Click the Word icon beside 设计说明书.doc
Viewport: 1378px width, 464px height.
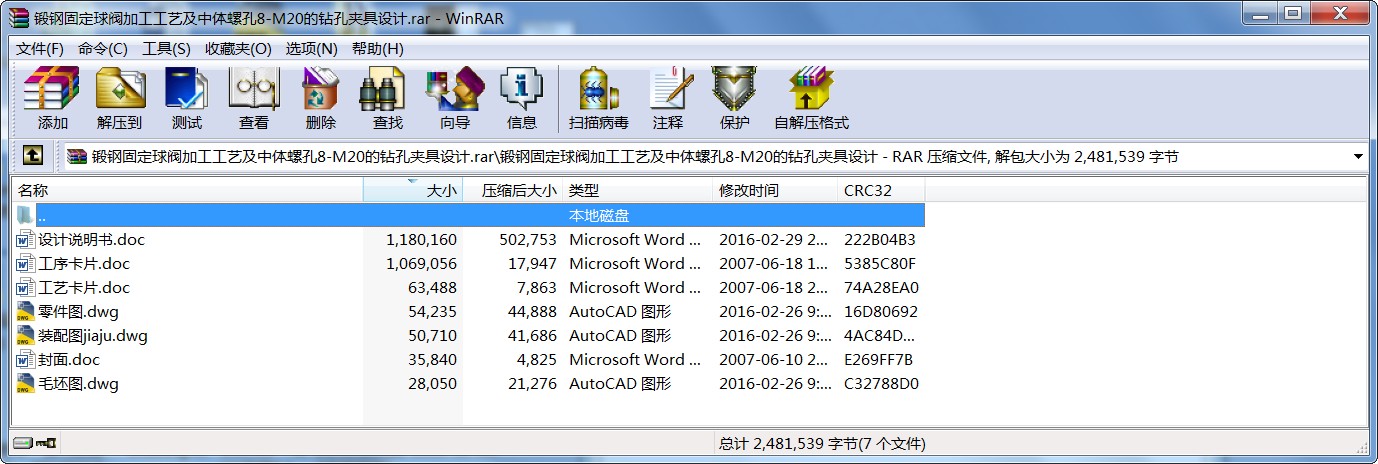(26, 240)
